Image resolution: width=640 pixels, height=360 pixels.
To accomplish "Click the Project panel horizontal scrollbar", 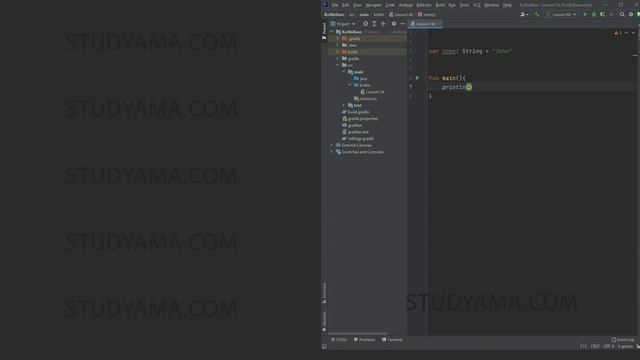I will [x=357, y=333].
